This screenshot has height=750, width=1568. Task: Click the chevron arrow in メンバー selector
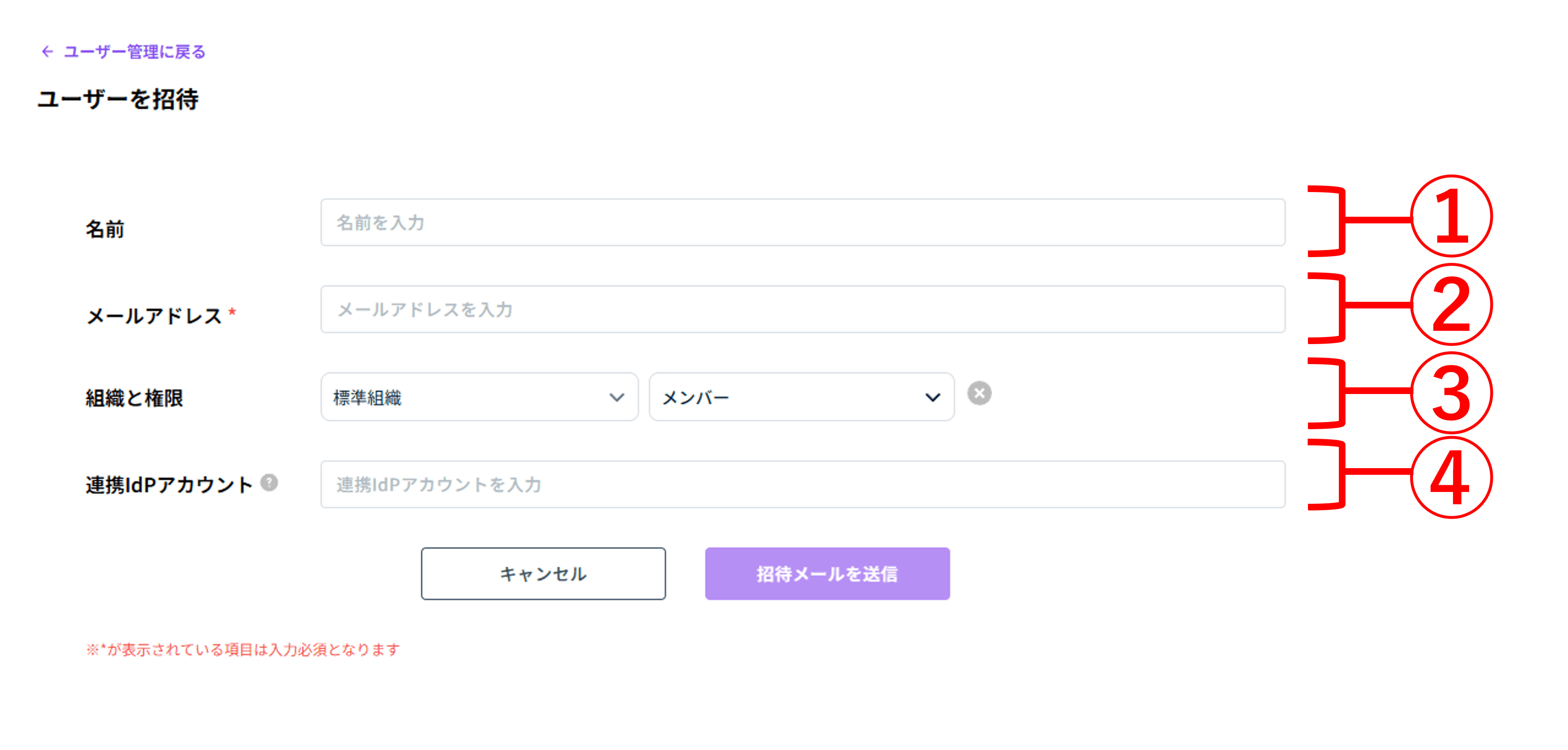(932, 398)
